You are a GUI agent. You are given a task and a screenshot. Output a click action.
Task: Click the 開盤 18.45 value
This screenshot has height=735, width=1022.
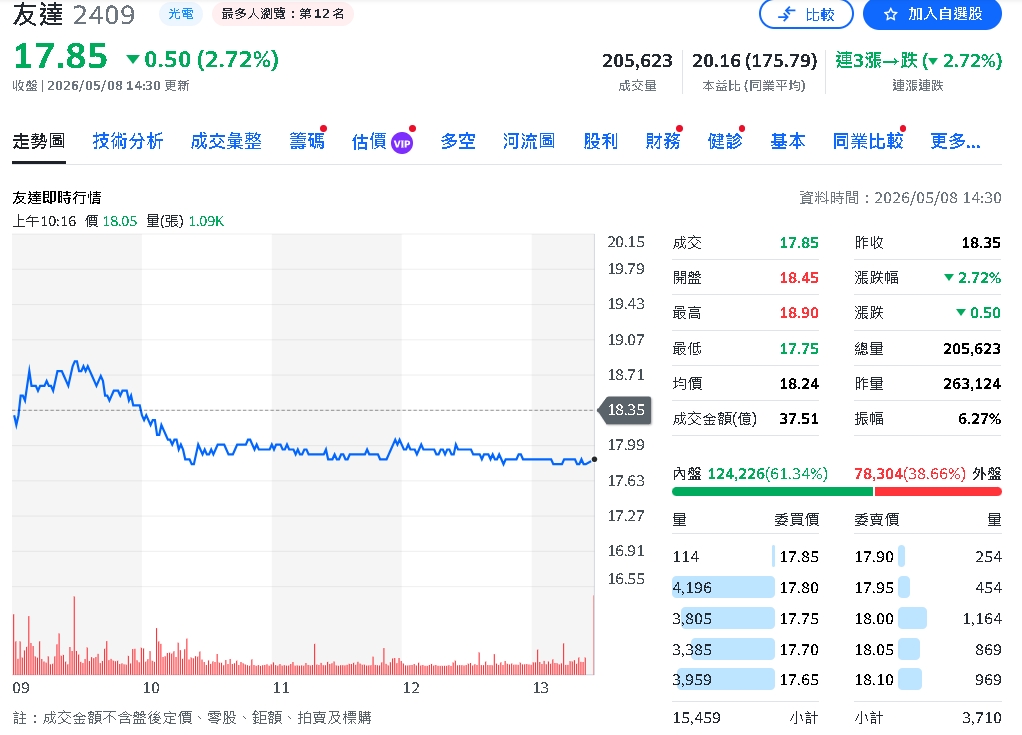pyautogui.click(x=799, y=278)
